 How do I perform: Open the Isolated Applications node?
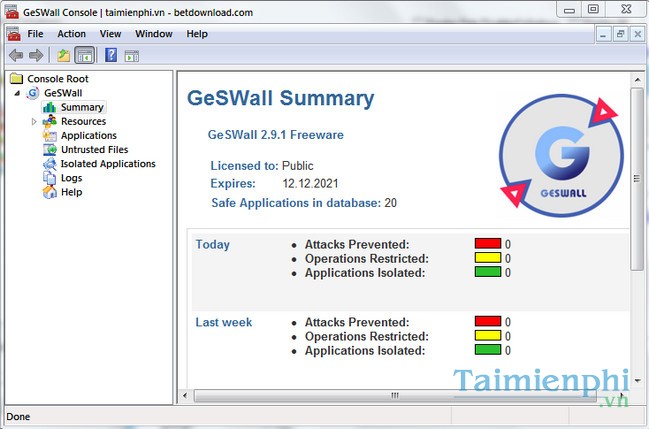click(108, 164)
